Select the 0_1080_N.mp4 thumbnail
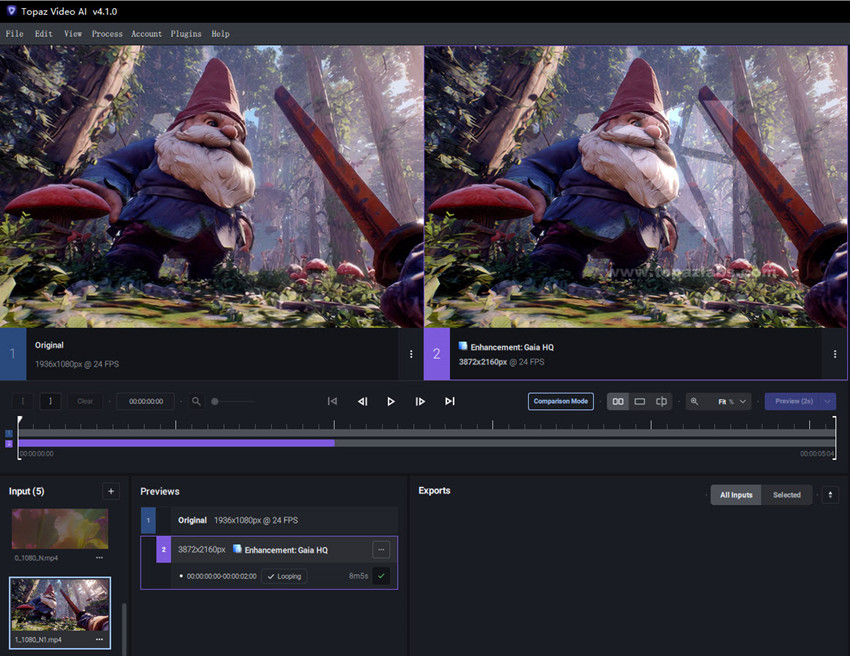The height and width of the screenshot is (656, 850). click(x=60, y=529)
